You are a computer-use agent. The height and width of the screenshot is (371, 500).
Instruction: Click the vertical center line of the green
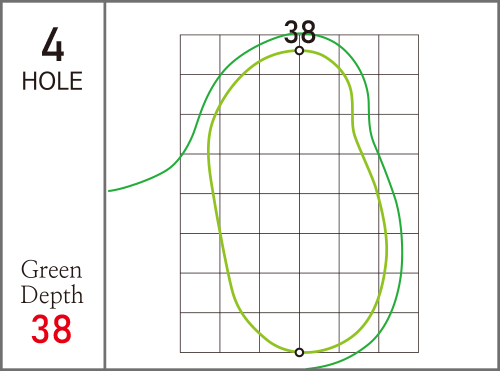pos(299,200)
